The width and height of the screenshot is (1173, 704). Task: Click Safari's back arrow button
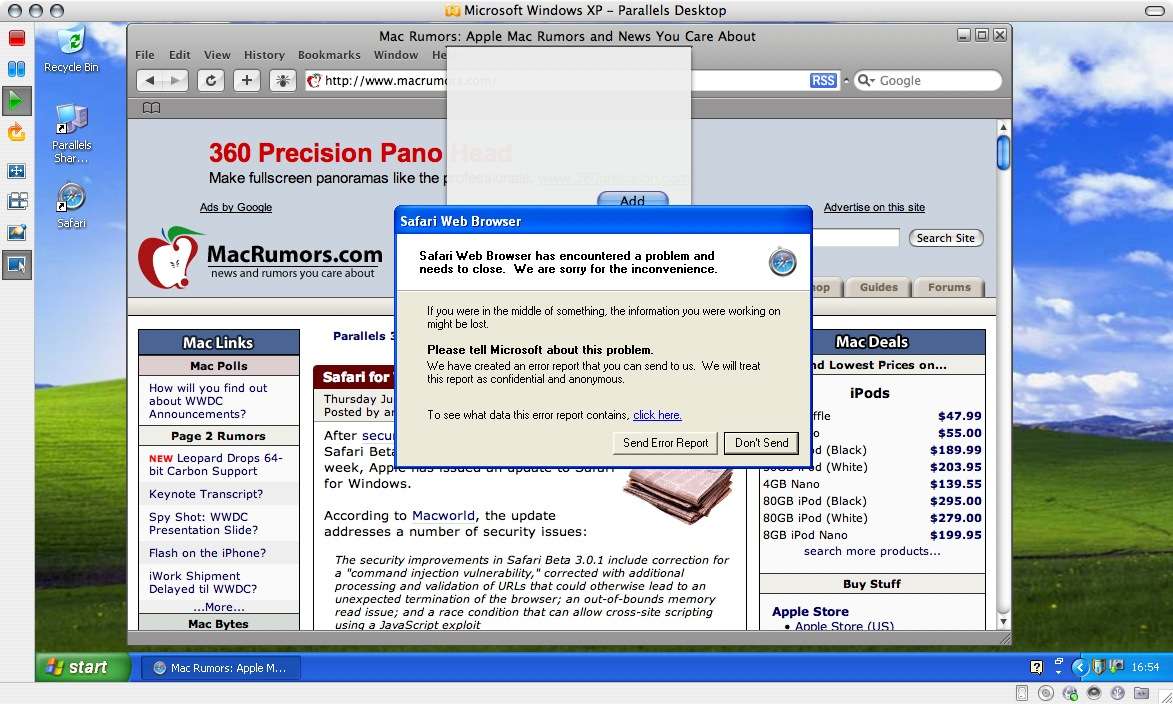coord(150,81)
